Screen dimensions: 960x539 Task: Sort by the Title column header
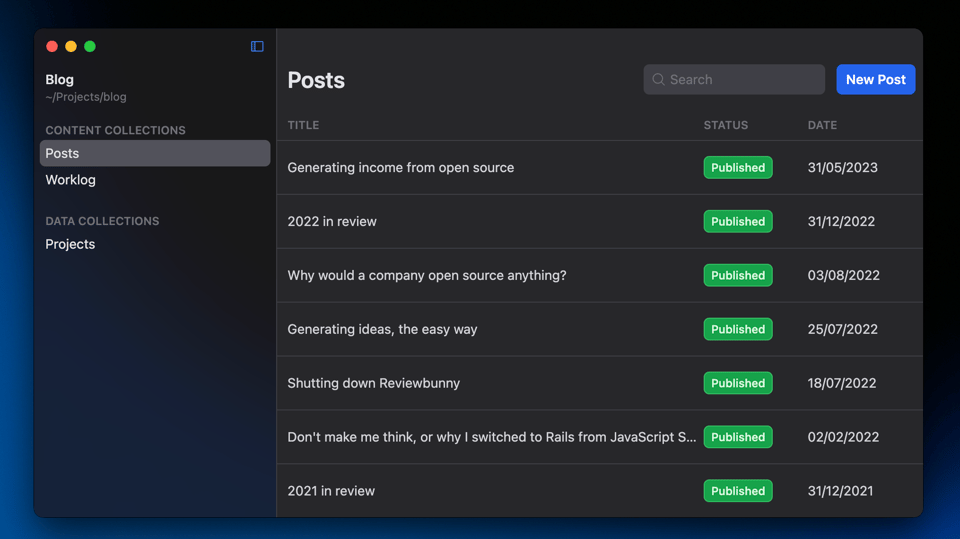pos(303,125)
